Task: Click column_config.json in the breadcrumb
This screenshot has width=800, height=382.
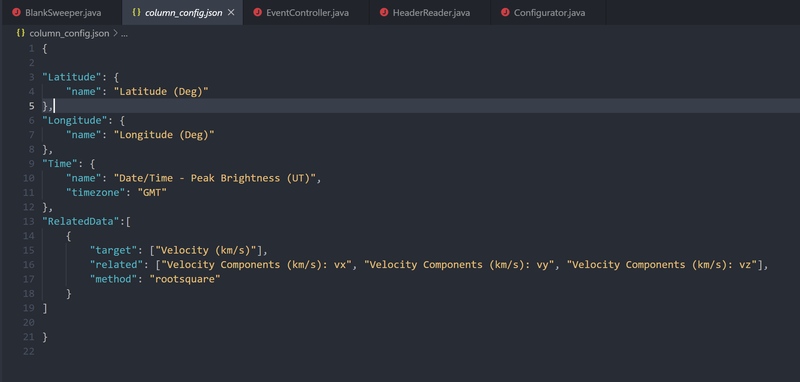Action: (69, 33)
